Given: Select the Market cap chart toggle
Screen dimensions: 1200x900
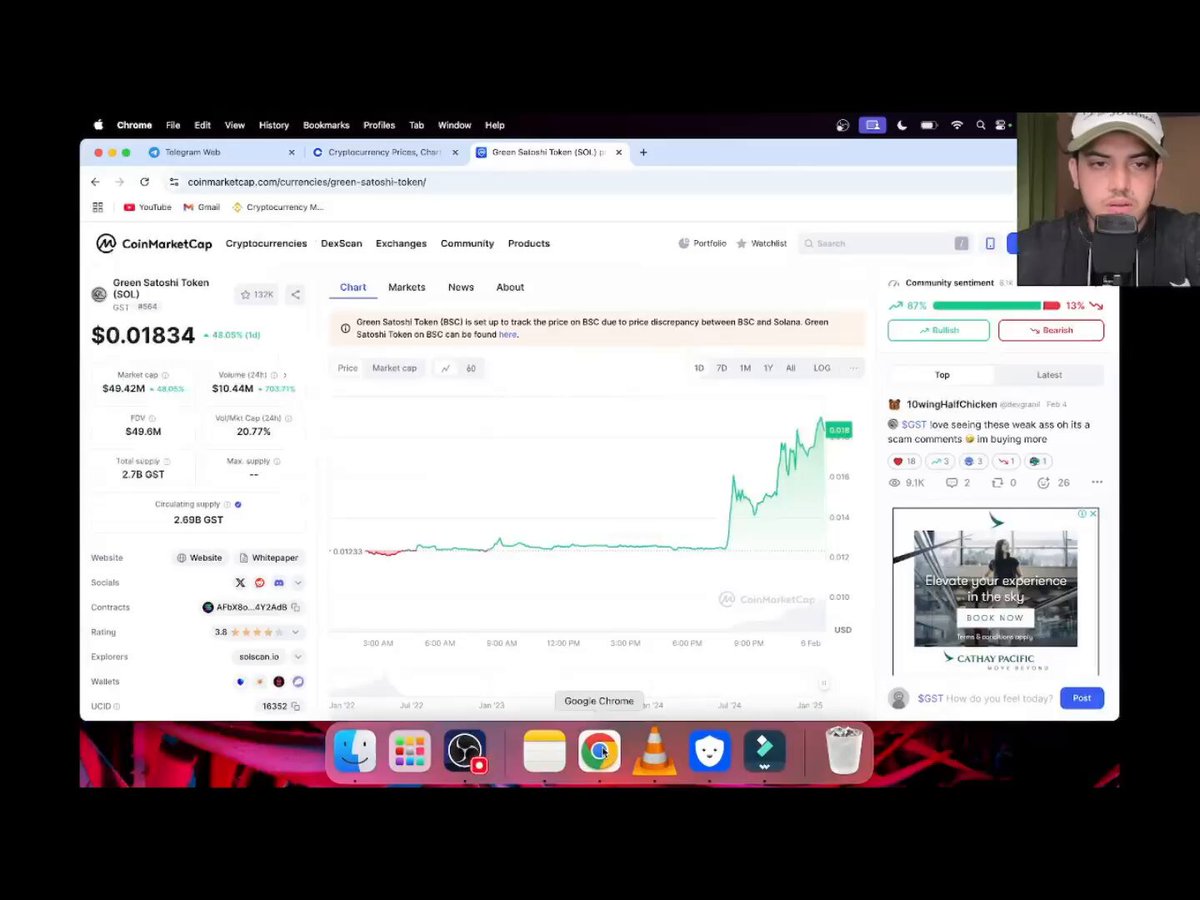Looking at the screenshot, I should (x=394, y=368).
